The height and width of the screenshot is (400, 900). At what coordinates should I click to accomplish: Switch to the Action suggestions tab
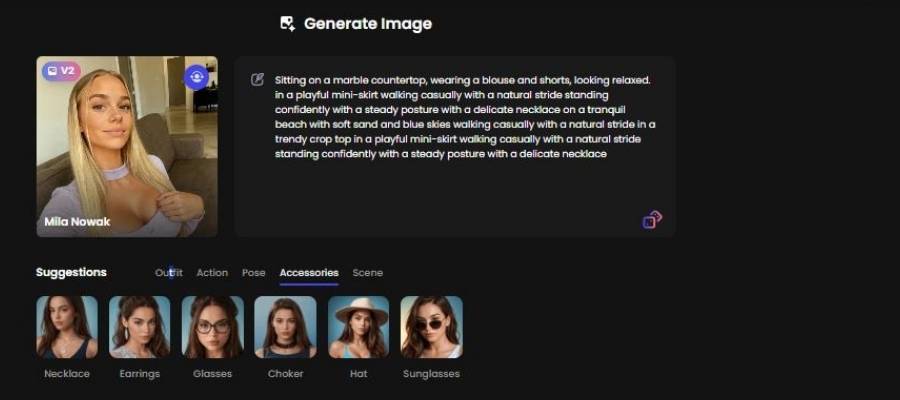(212, 273)
